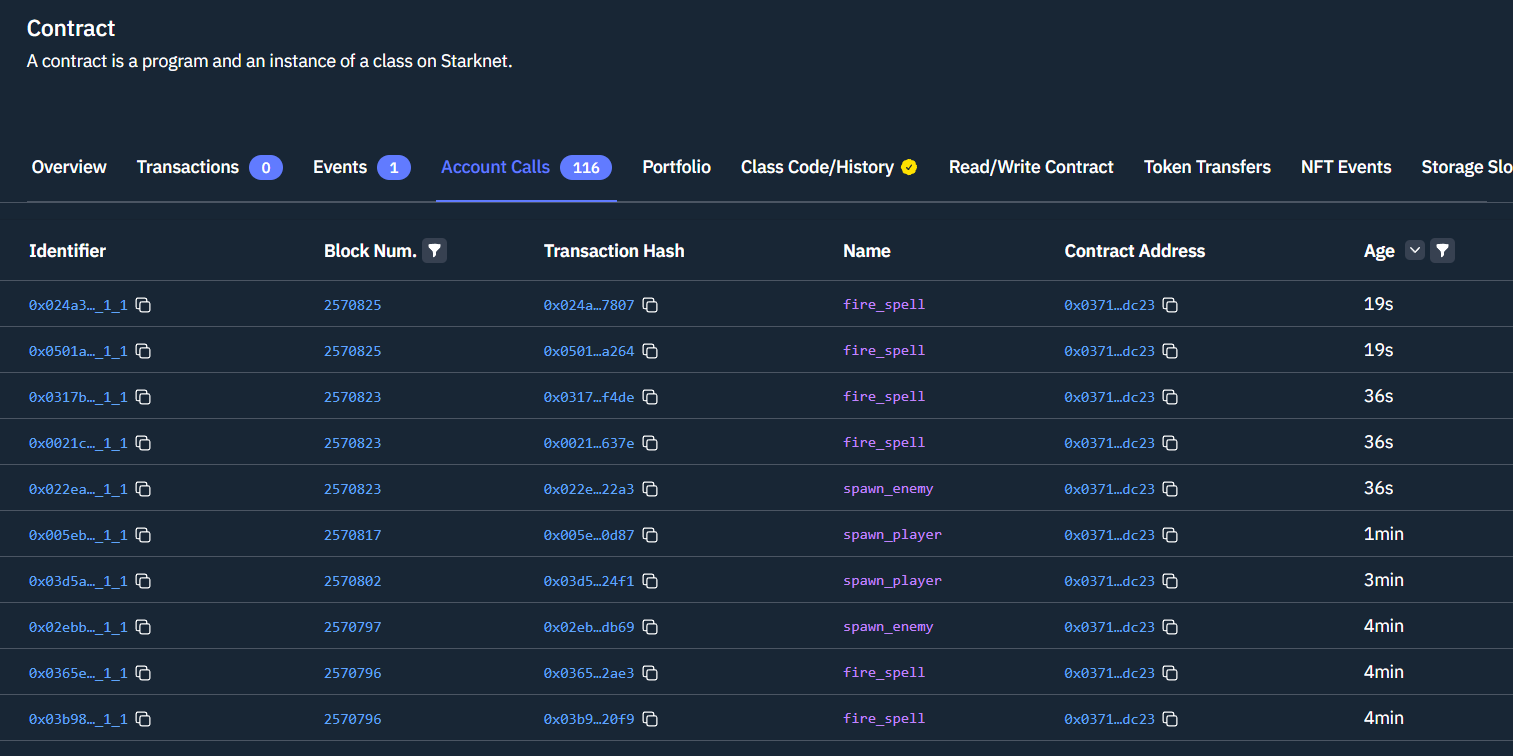Copy identifier 0x03d5a..._1_1
Screen dimensions: 1513x756
tap(143, 581)
